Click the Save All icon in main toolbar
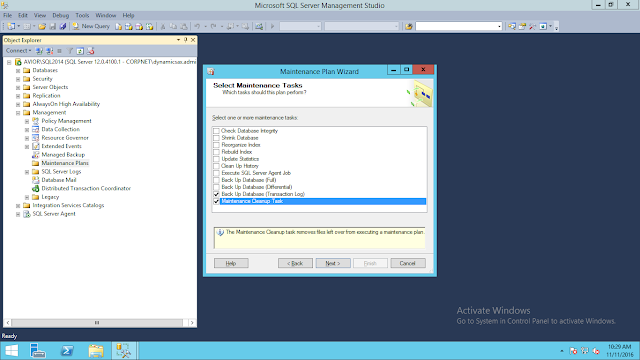Viewport: 640px width, 360px height. pos(63,27)
